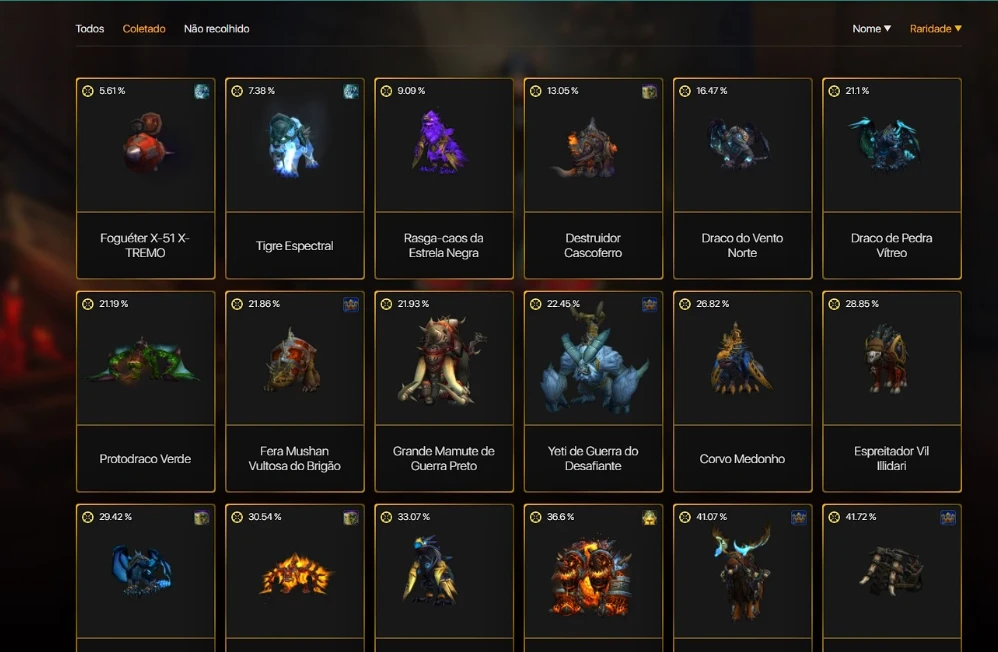Click the source badge icon on Foguéter X-51 X-TREMO card
The width and height of the screenshot is (998, 652).
202,92
